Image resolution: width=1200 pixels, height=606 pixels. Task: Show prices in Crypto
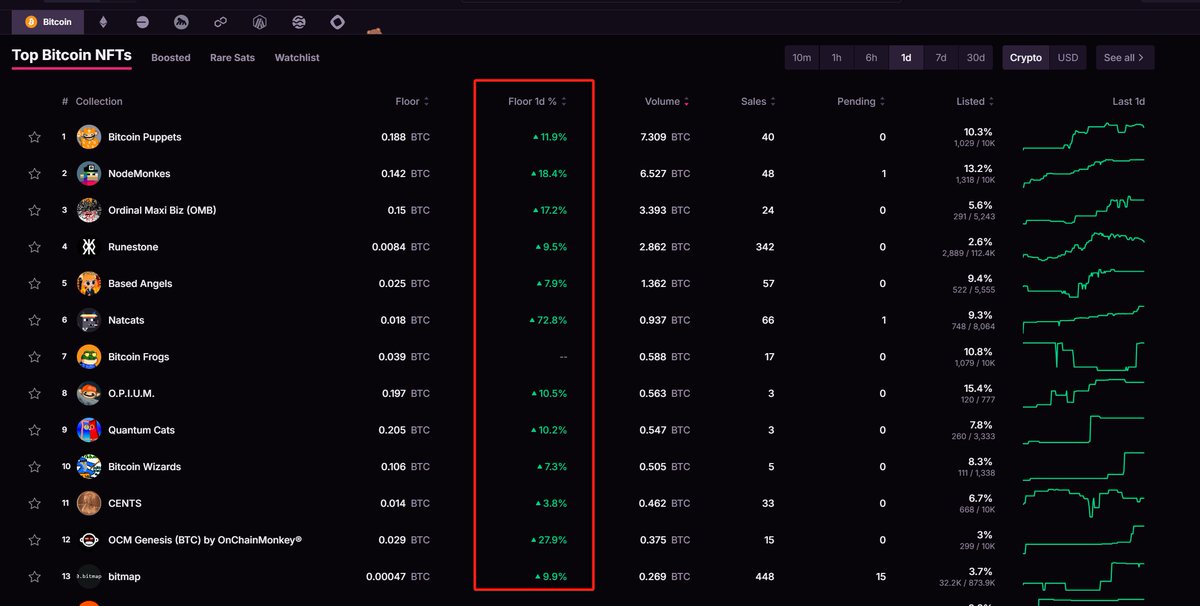(1026, 58)
